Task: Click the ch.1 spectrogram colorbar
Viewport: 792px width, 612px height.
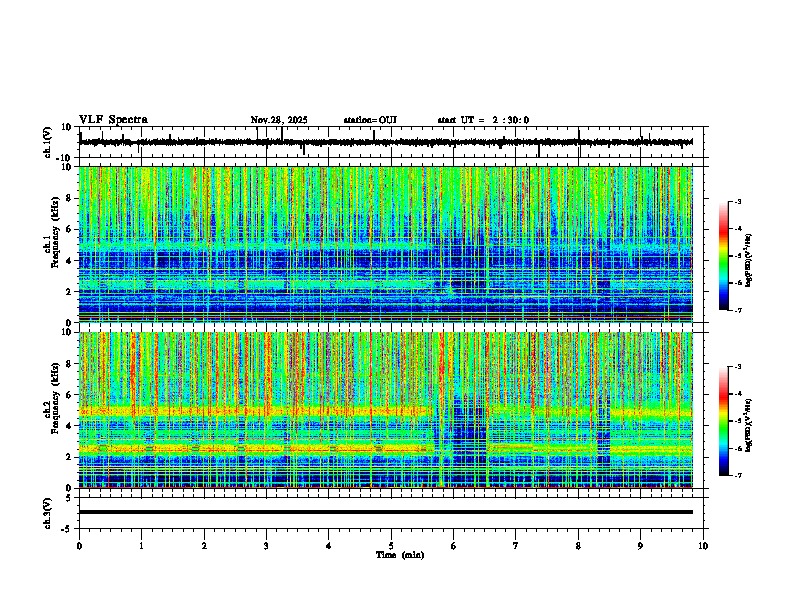Action: click(x=724, y=256)
